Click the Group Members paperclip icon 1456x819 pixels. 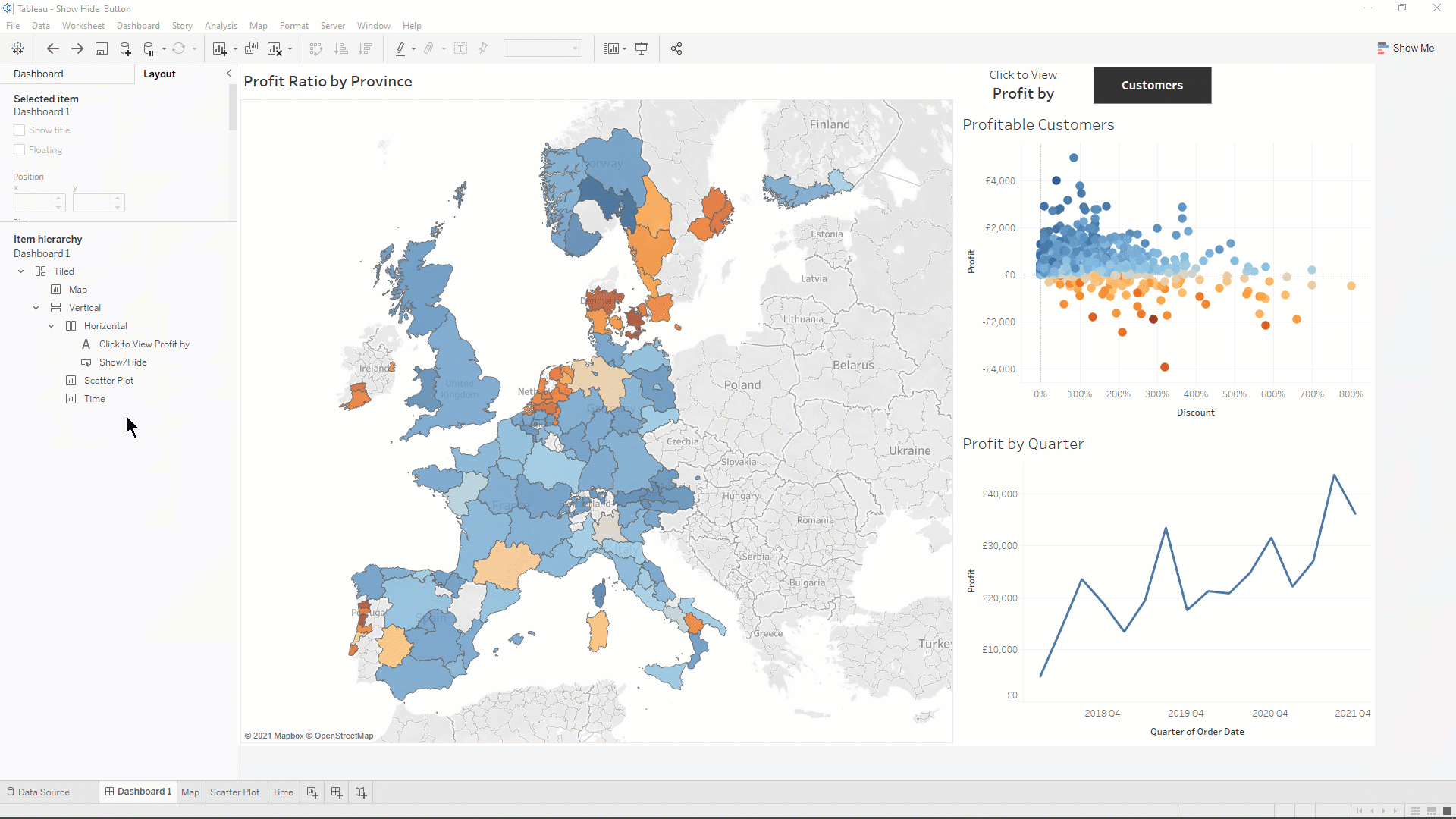tap(428, 49)
